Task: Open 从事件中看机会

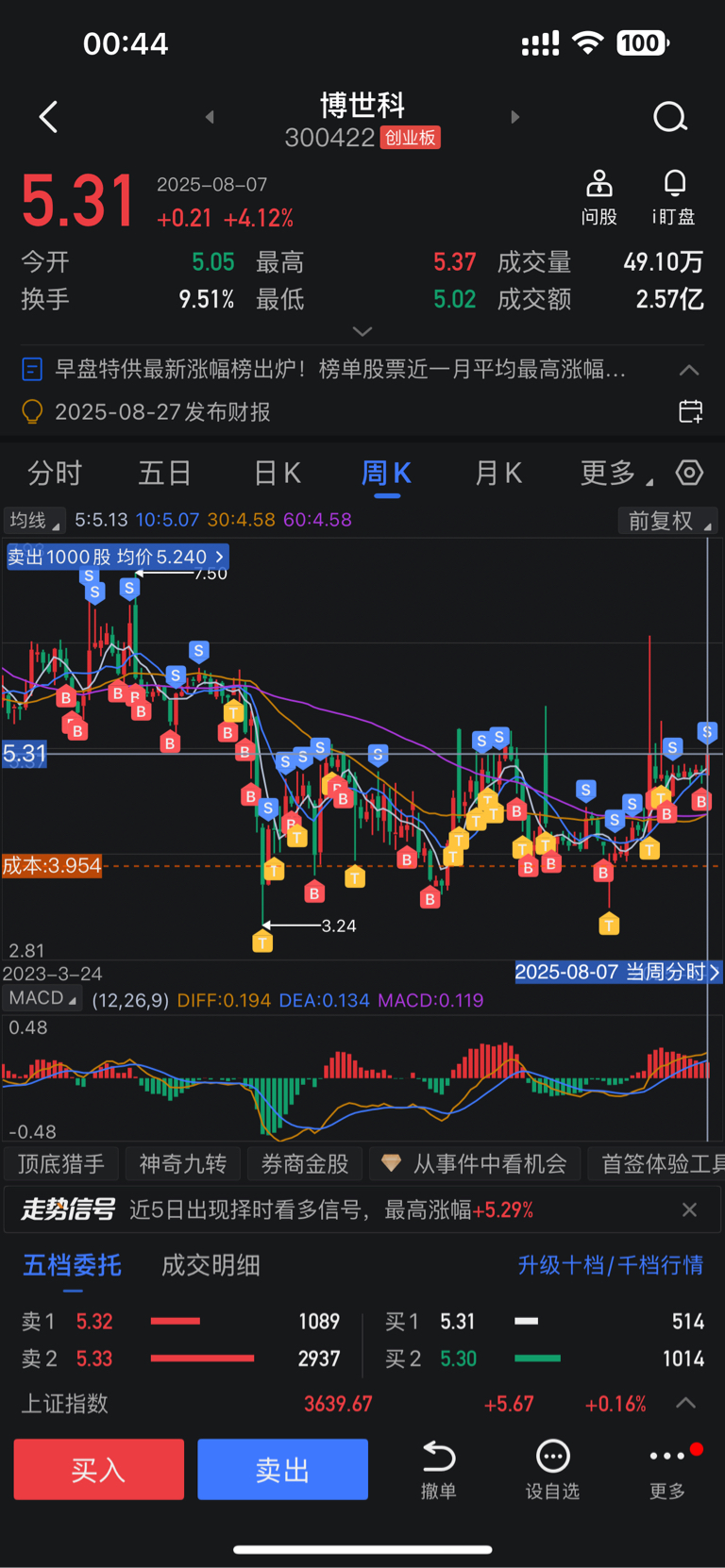Action: click(x=475, y=1163)
